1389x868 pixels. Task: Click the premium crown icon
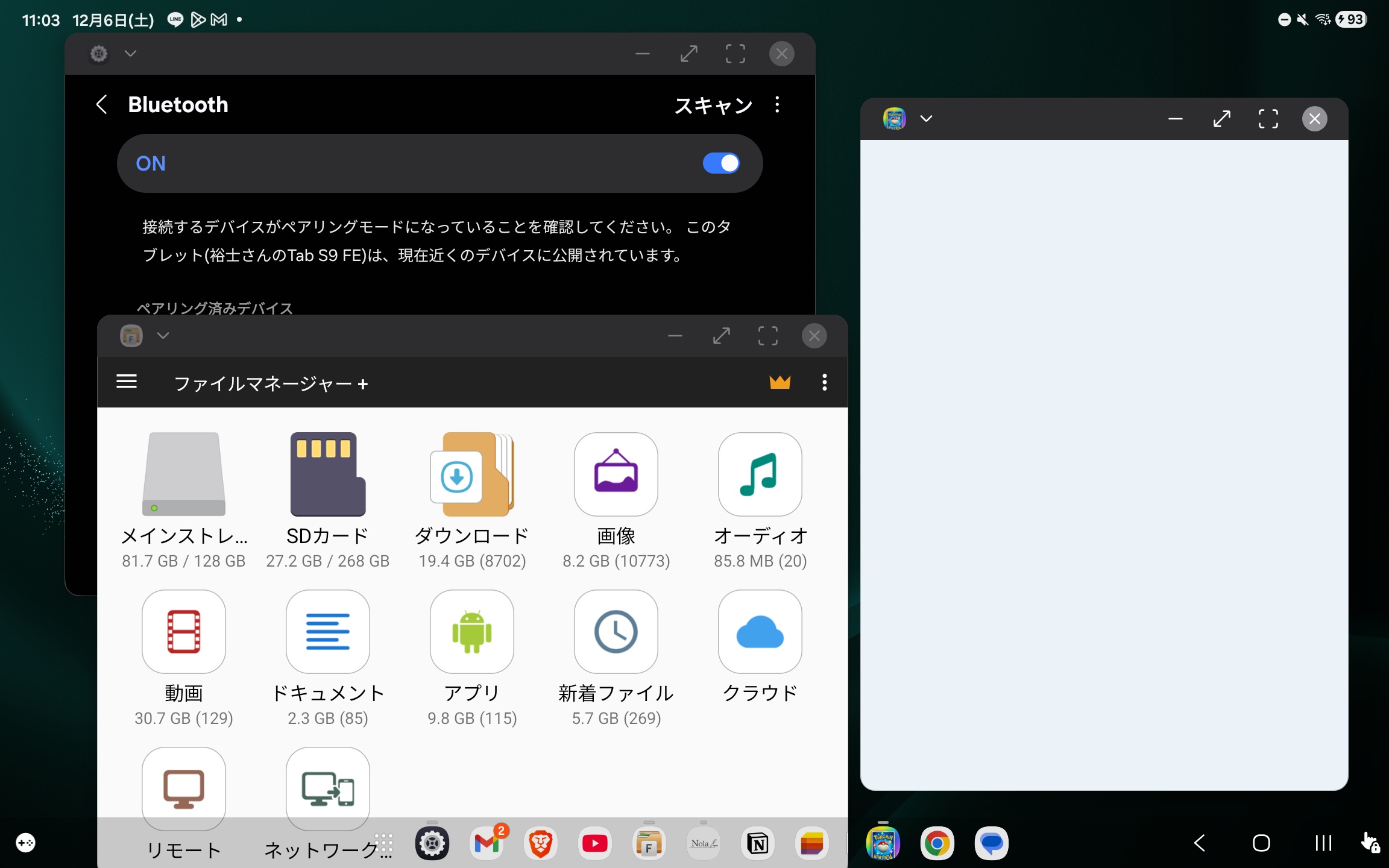780,382
